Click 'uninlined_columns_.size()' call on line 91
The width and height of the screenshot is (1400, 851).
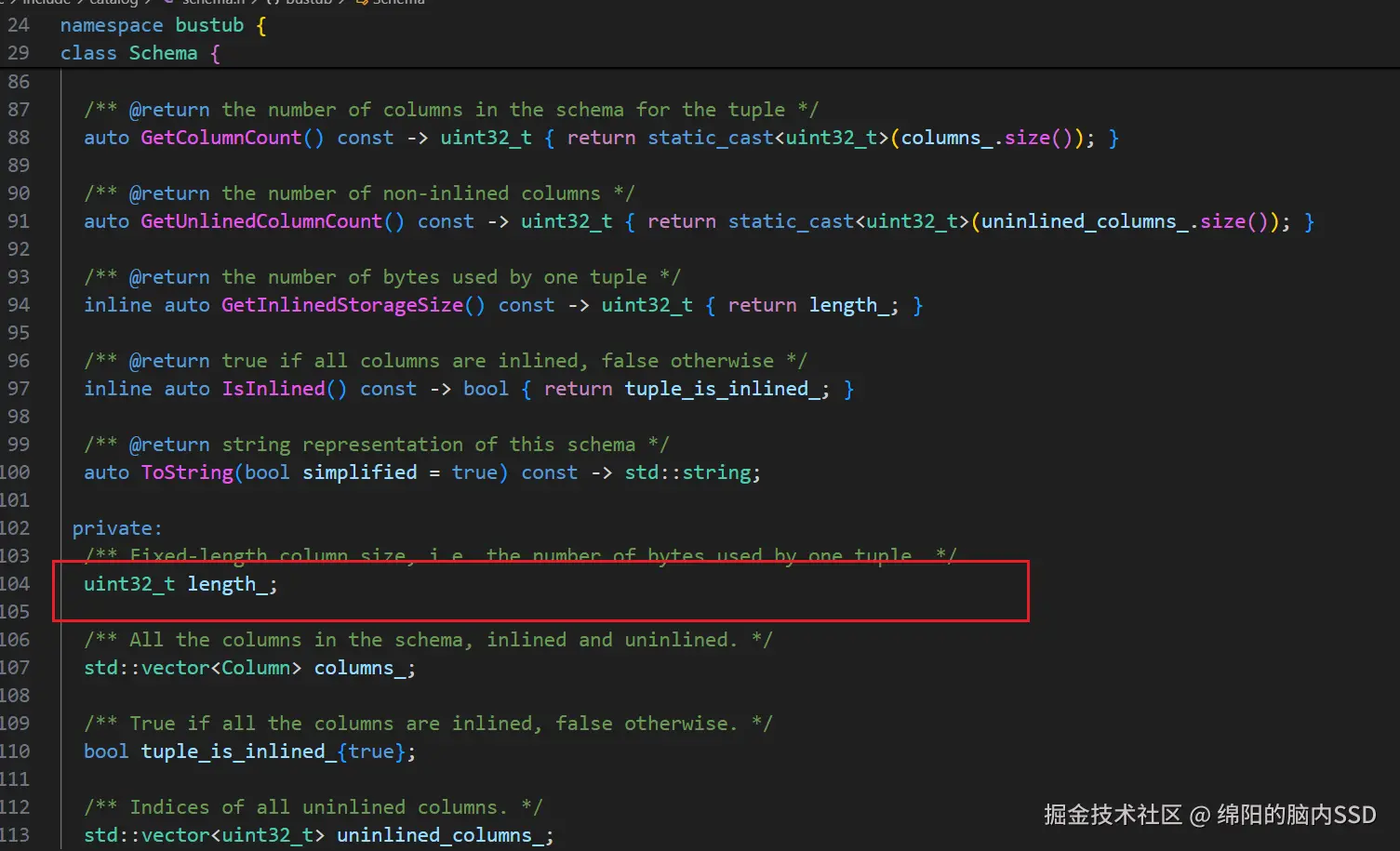click(1125, 221)
